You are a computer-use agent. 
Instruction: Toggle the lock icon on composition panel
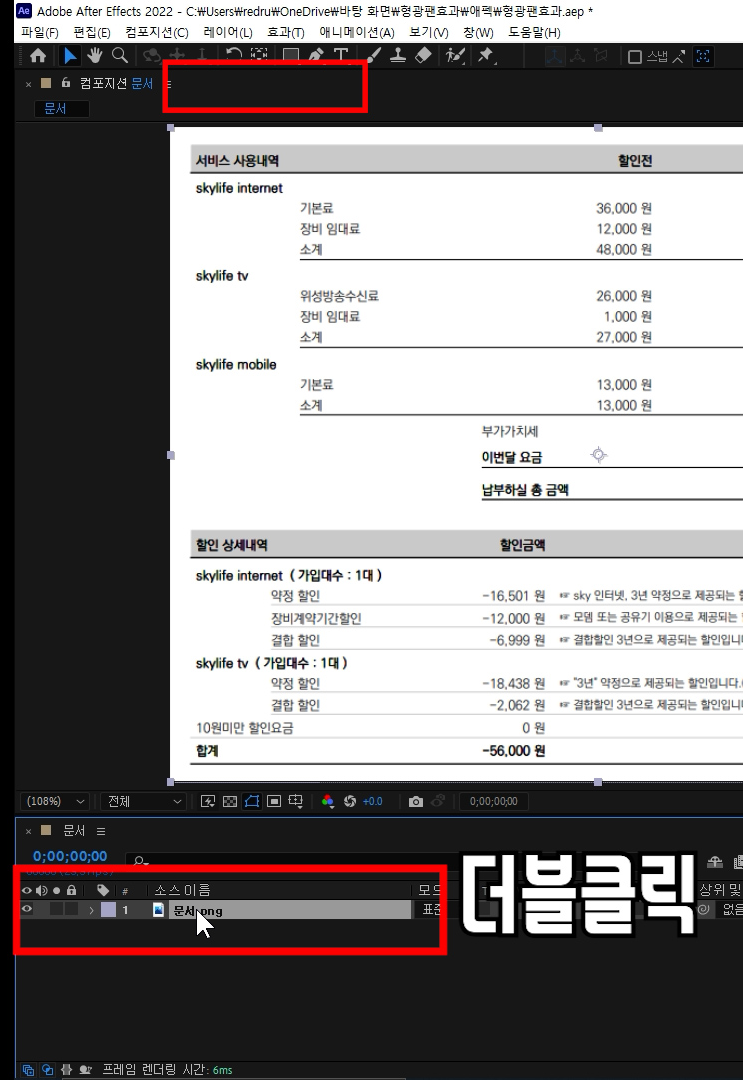(65, 83)
